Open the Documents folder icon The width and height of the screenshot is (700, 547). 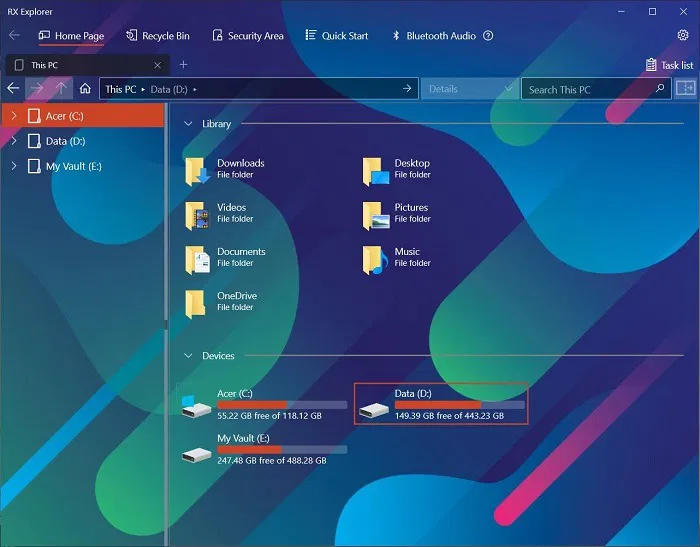click(x=197, y=259)
